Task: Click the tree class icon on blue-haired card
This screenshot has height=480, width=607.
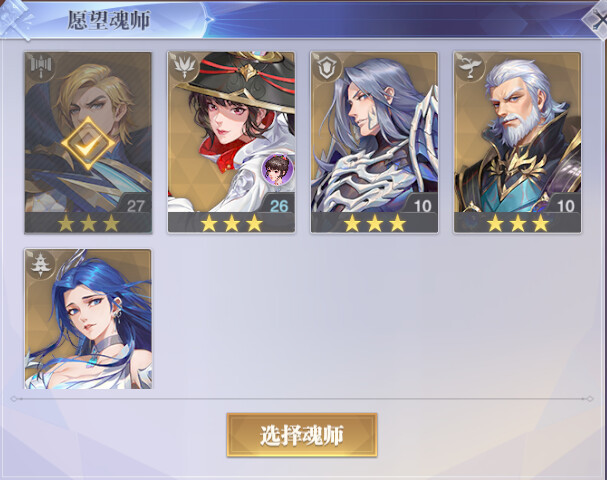Action: coord(41,264)
